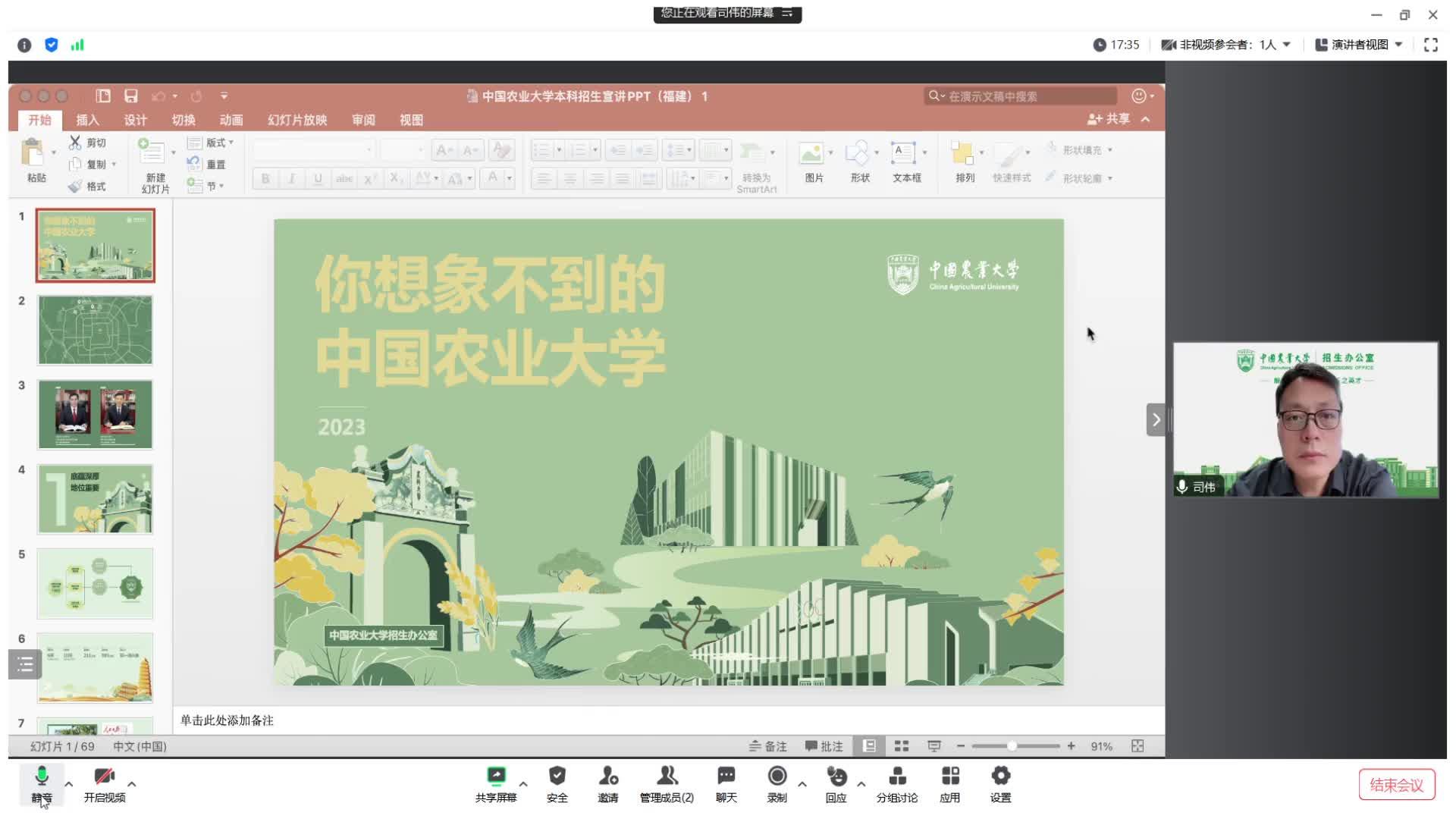The image size is (1456, 819).
Task: Click the Reset slide button
Action: 206,164
